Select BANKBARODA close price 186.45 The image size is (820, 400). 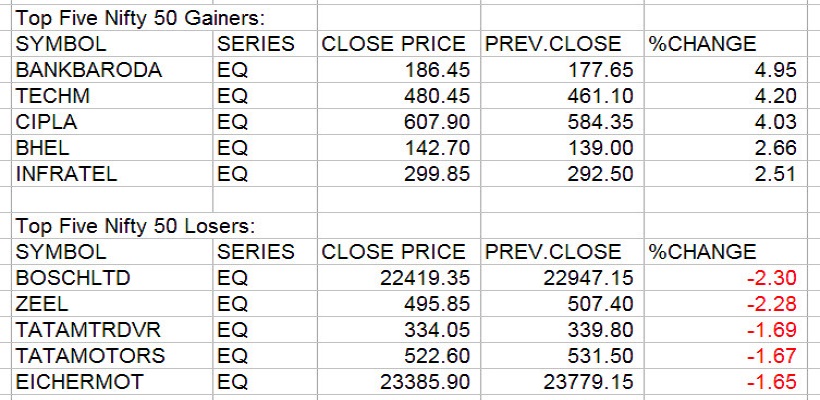pyautogui.click(x=428, y=70)
